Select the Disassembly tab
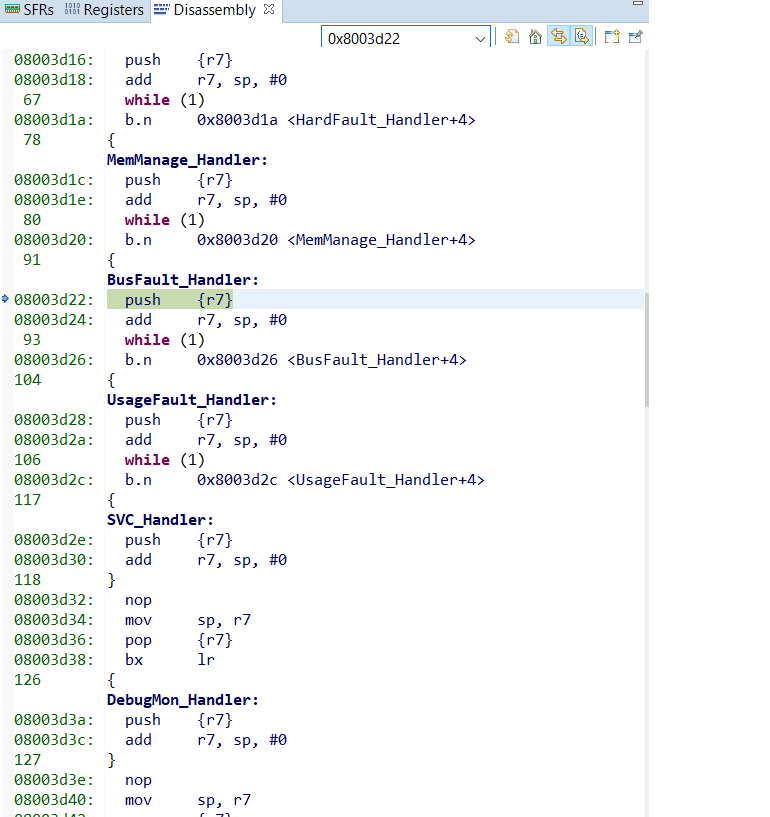The height and width of the screenshot is (817, 770). point(214,10)
